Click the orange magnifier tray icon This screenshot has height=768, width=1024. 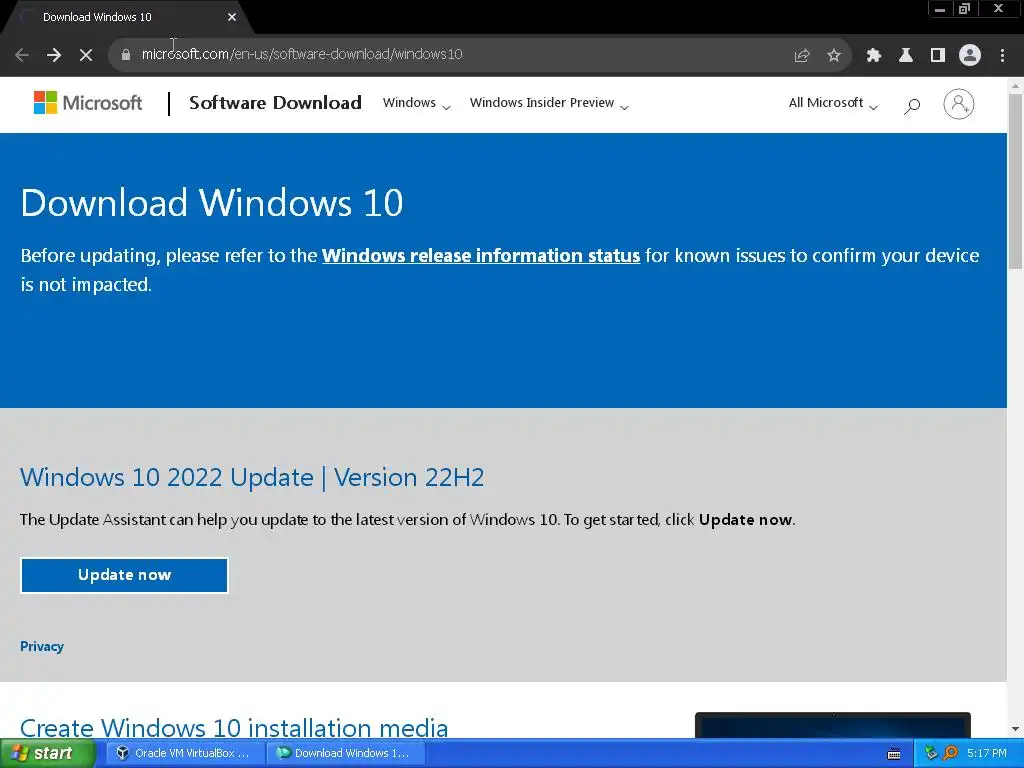point(950,753)
